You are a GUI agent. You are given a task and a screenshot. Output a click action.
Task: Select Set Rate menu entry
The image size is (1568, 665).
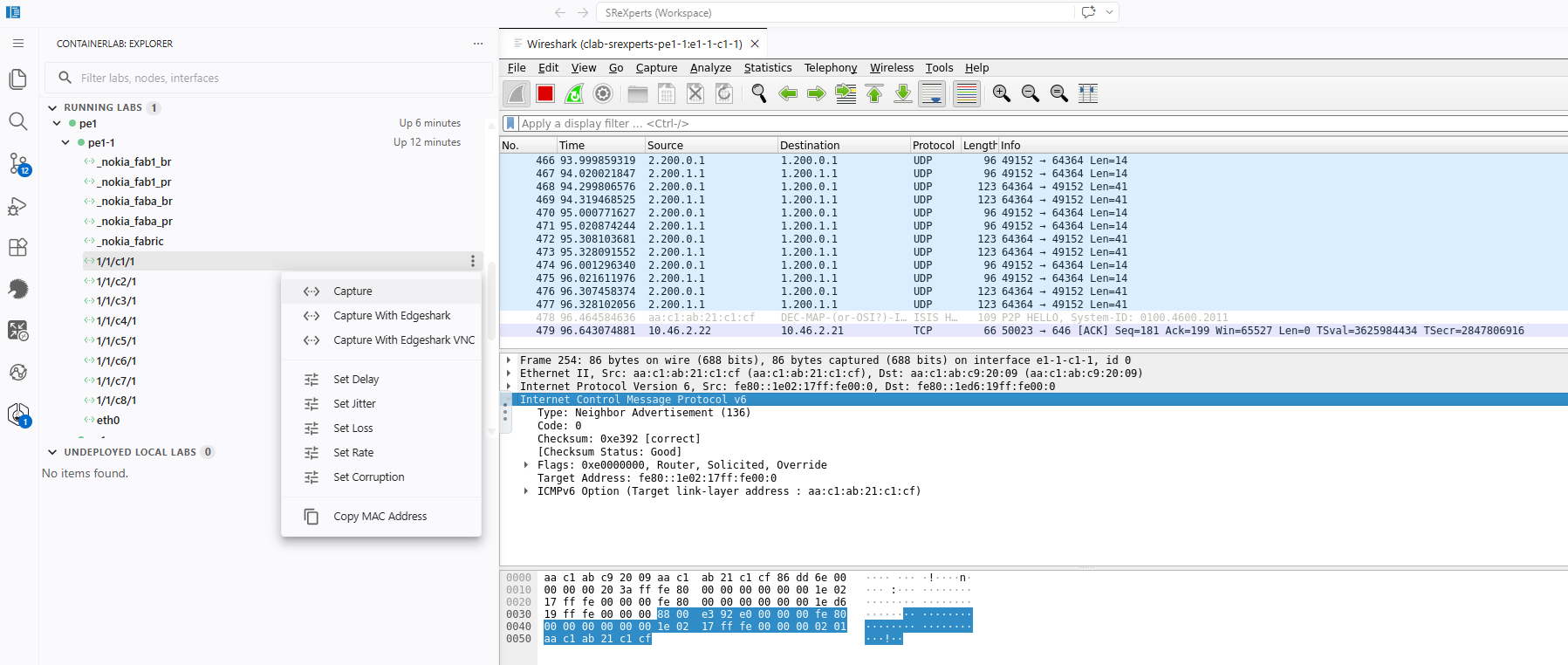coord(381,453)
